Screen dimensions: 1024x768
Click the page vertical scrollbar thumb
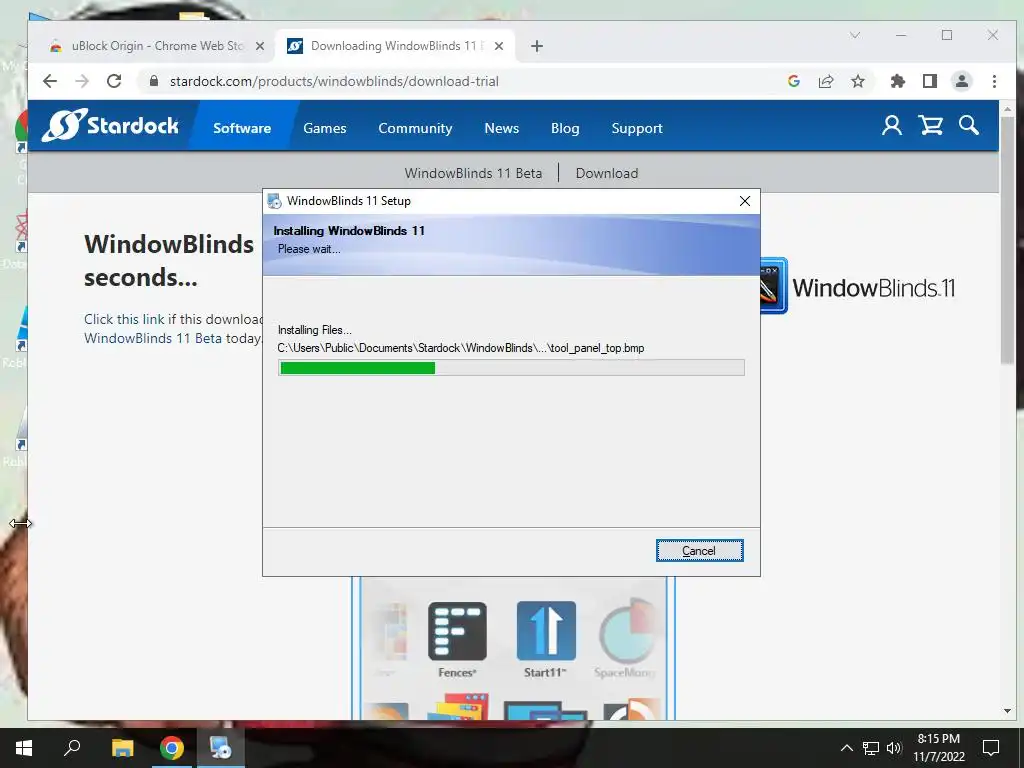point(1006,242)
